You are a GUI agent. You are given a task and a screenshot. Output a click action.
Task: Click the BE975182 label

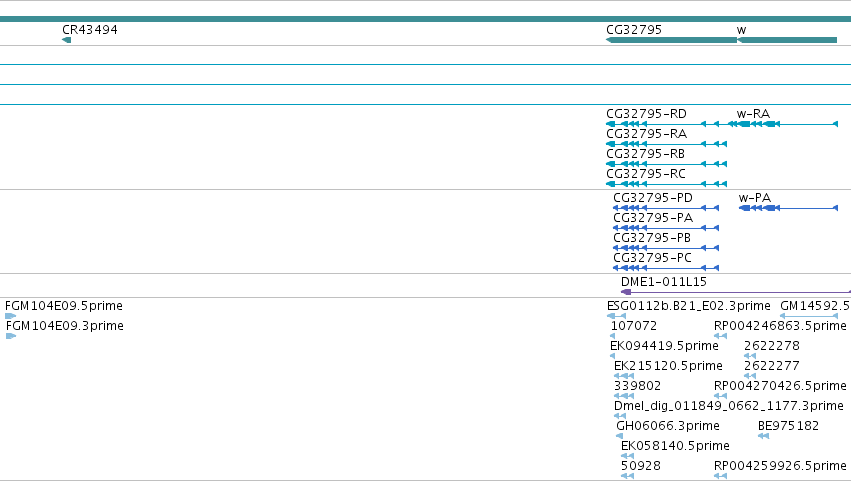pos(788,426)
